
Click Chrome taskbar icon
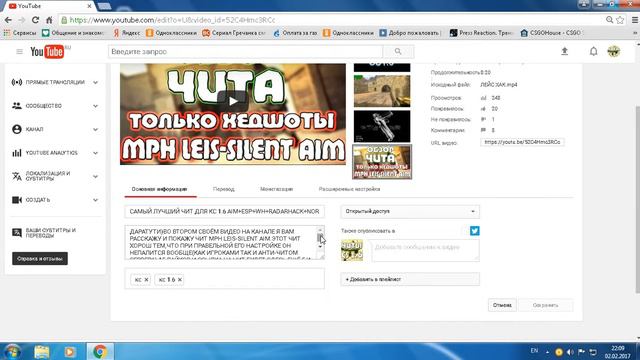coord(100,351)
